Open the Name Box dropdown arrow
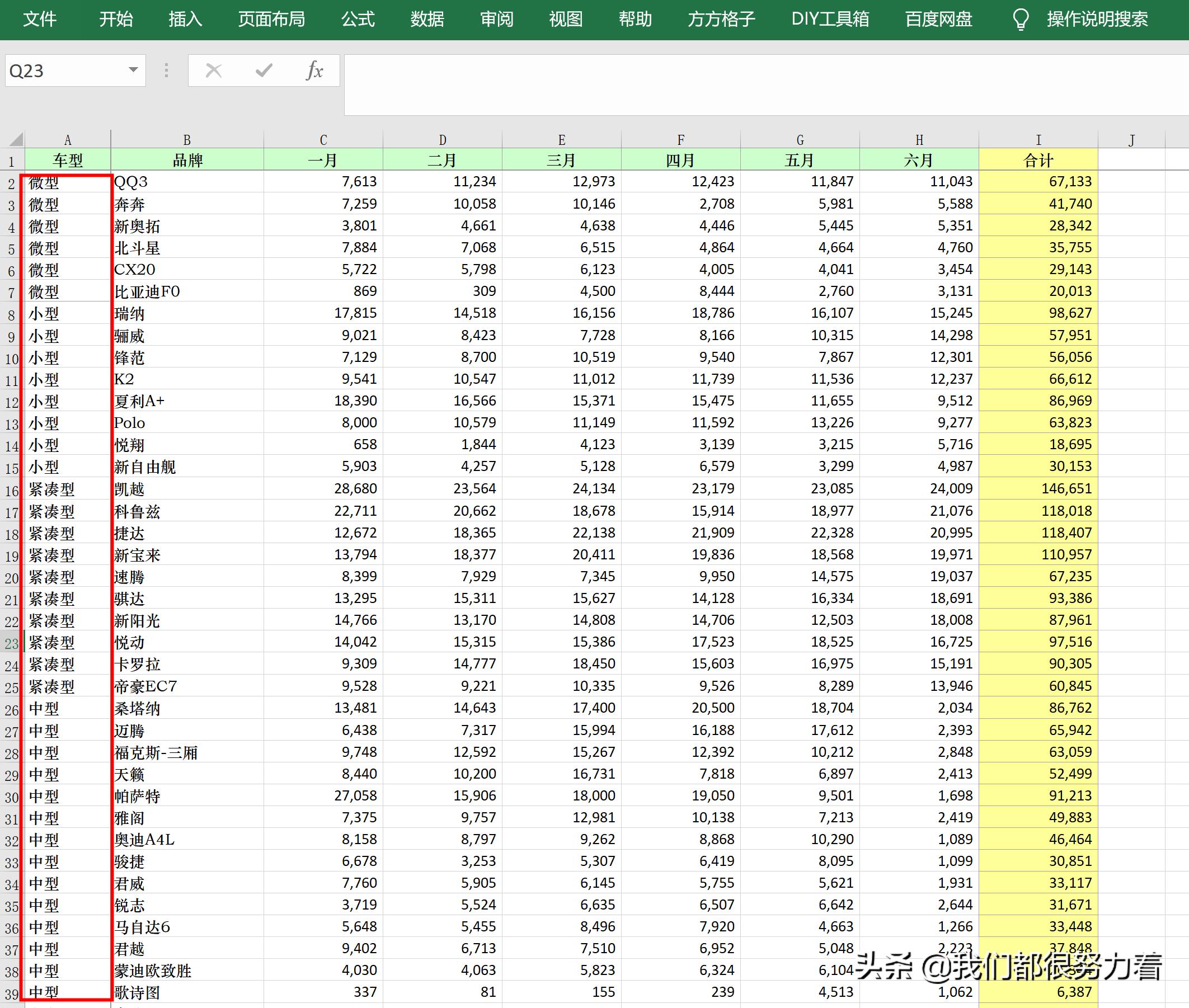The height and width of the screenshot is (1008, 1189). pyautogui.click(x=133, y=70)
